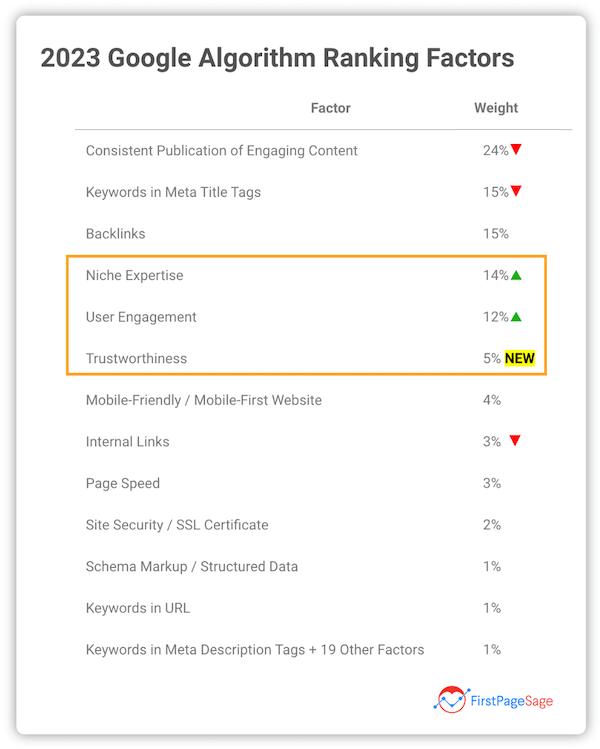Click Schema Markup / Structured Data row
This screenshot has height=749, width=600.
pyautogui.click(x=192, y=566)
